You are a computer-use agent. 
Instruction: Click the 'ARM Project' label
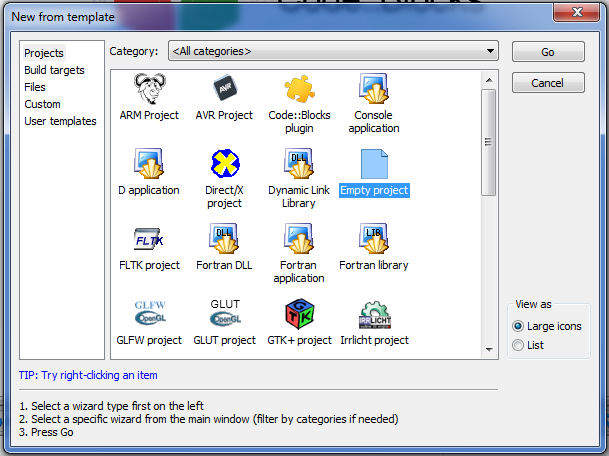click(149, 115)
